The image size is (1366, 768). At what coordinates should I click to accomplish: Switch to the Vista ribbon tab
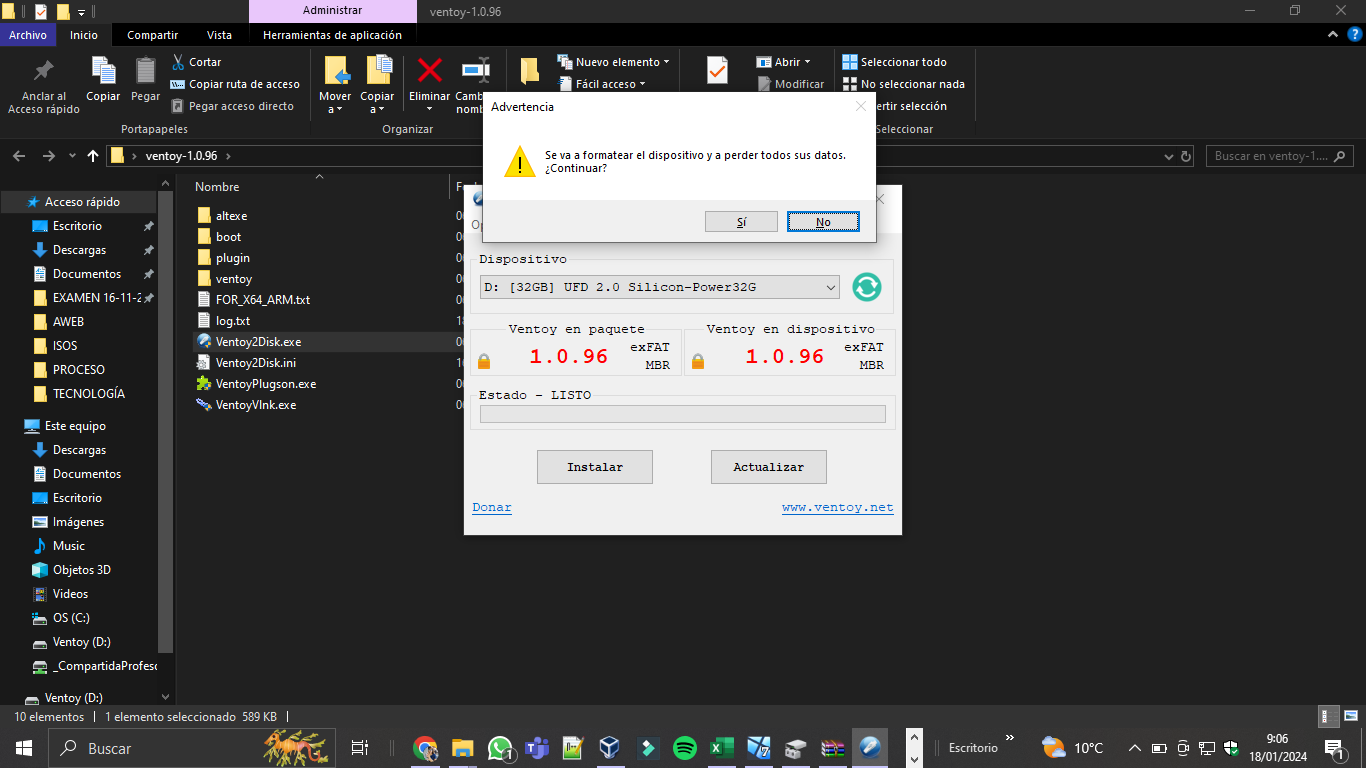coord(219,35)
